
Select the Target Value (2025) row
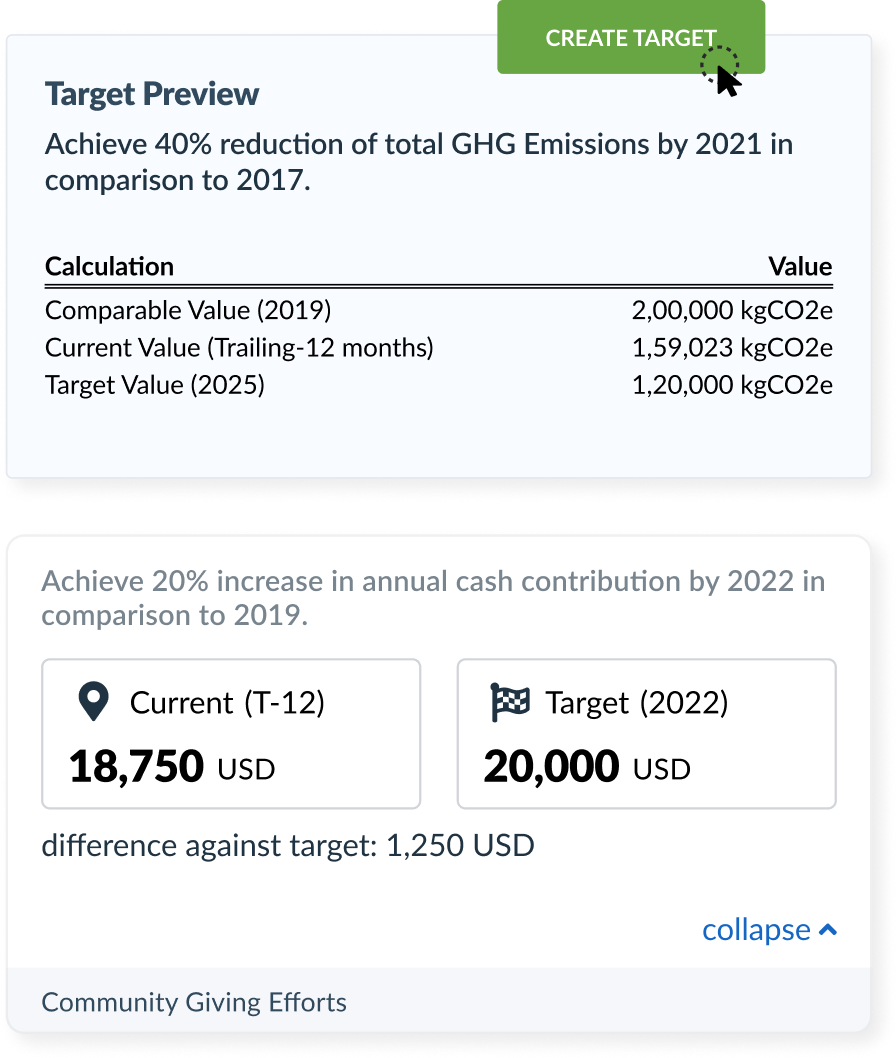pyautogui.click(x=439, y=385)
